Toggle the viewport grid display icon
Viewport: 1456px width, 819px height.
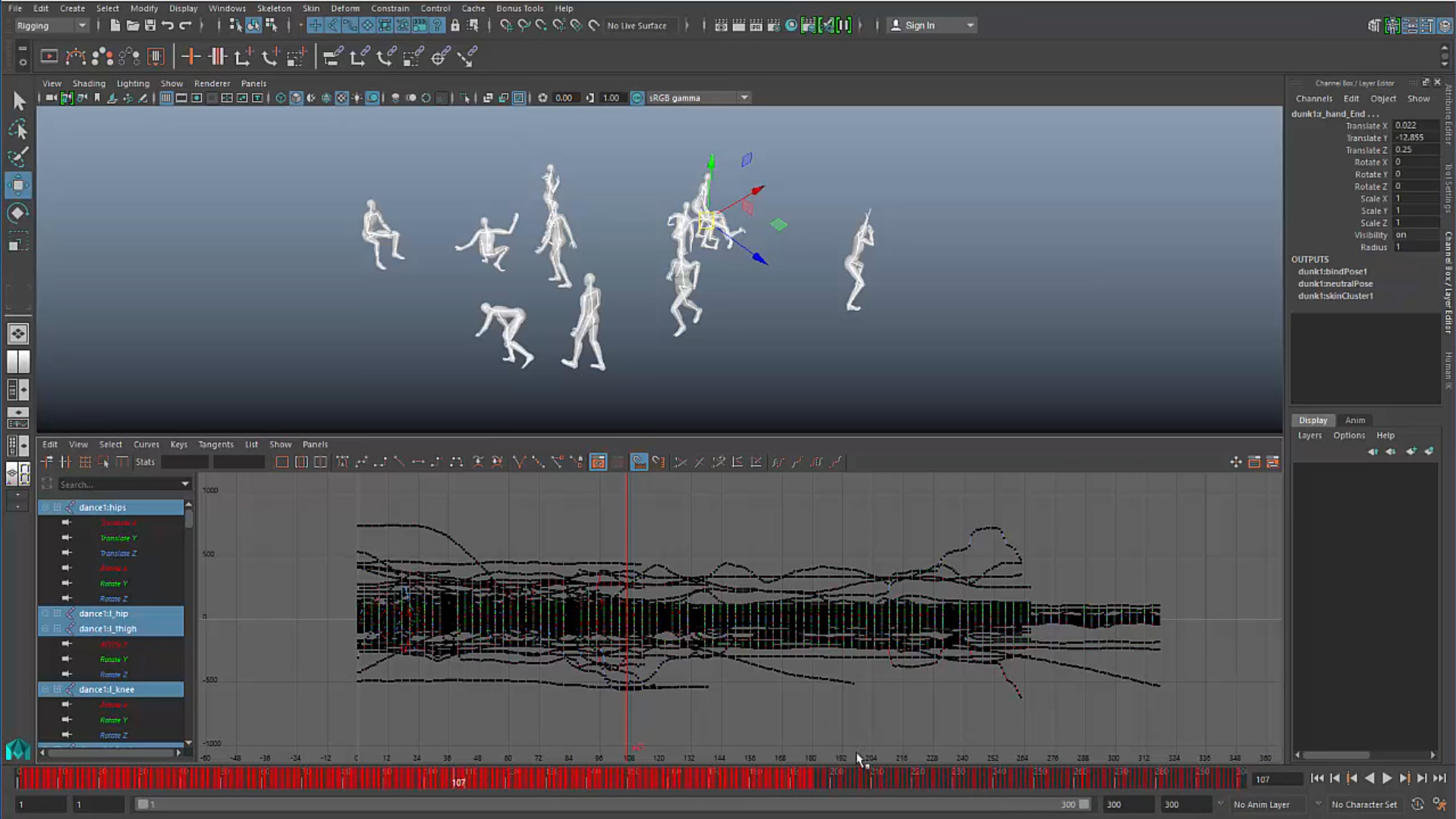165,98
